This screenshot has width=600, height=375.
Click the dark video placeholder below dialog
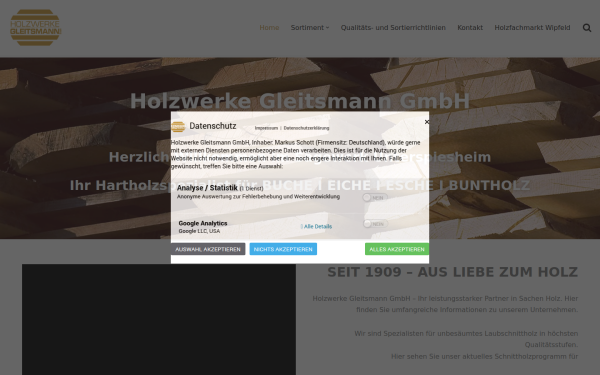pyautogui.click(x=159, y=320)
